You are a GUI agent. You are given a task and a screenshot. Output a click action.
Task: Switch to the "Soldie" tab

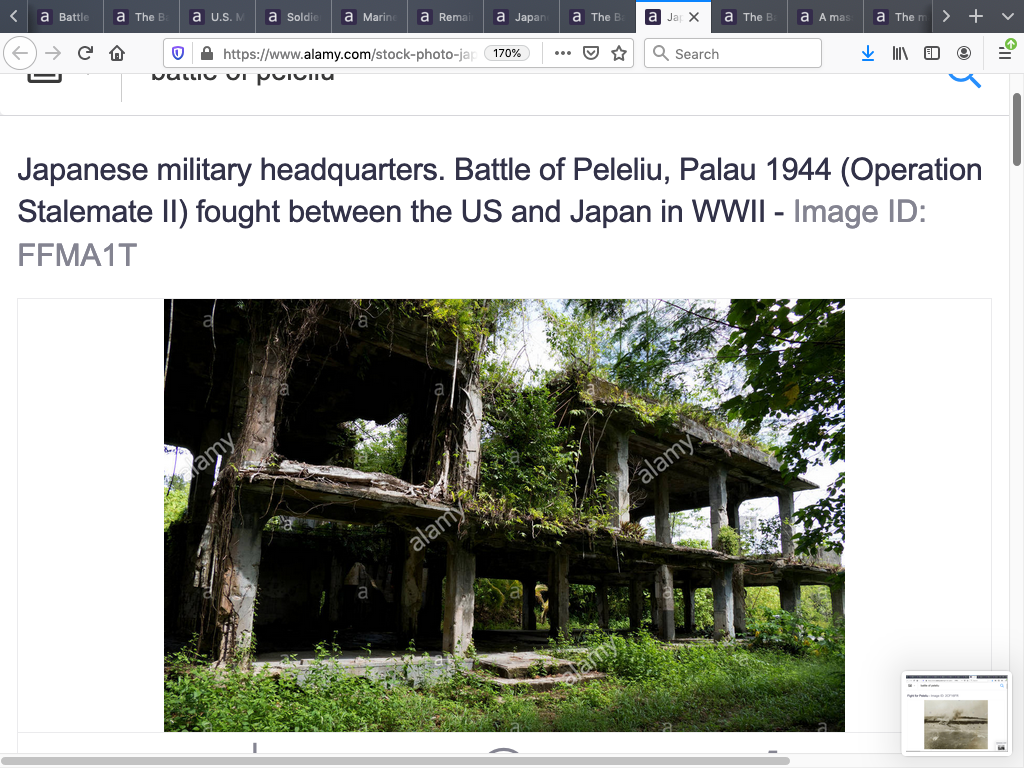click(x=295, y=17)
